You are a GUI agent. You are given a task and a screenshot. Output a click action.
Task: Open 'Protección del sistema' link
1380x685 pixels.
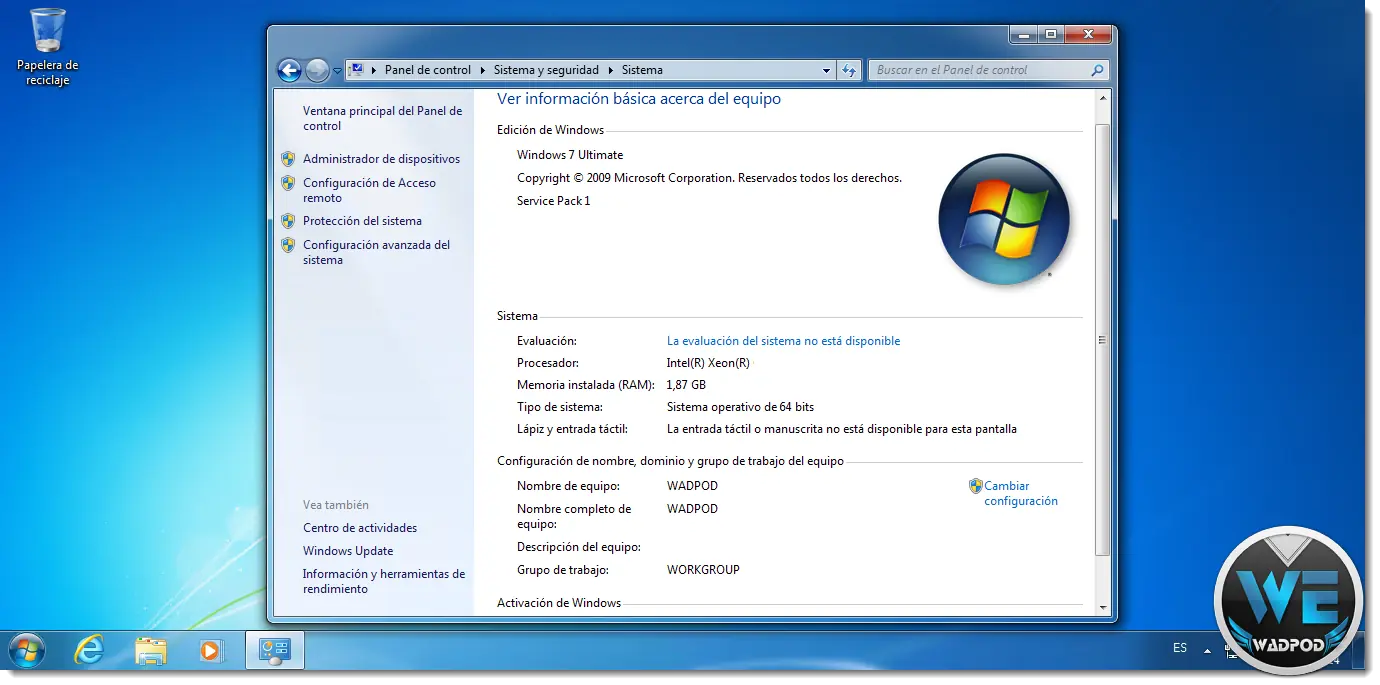point(362,221)
